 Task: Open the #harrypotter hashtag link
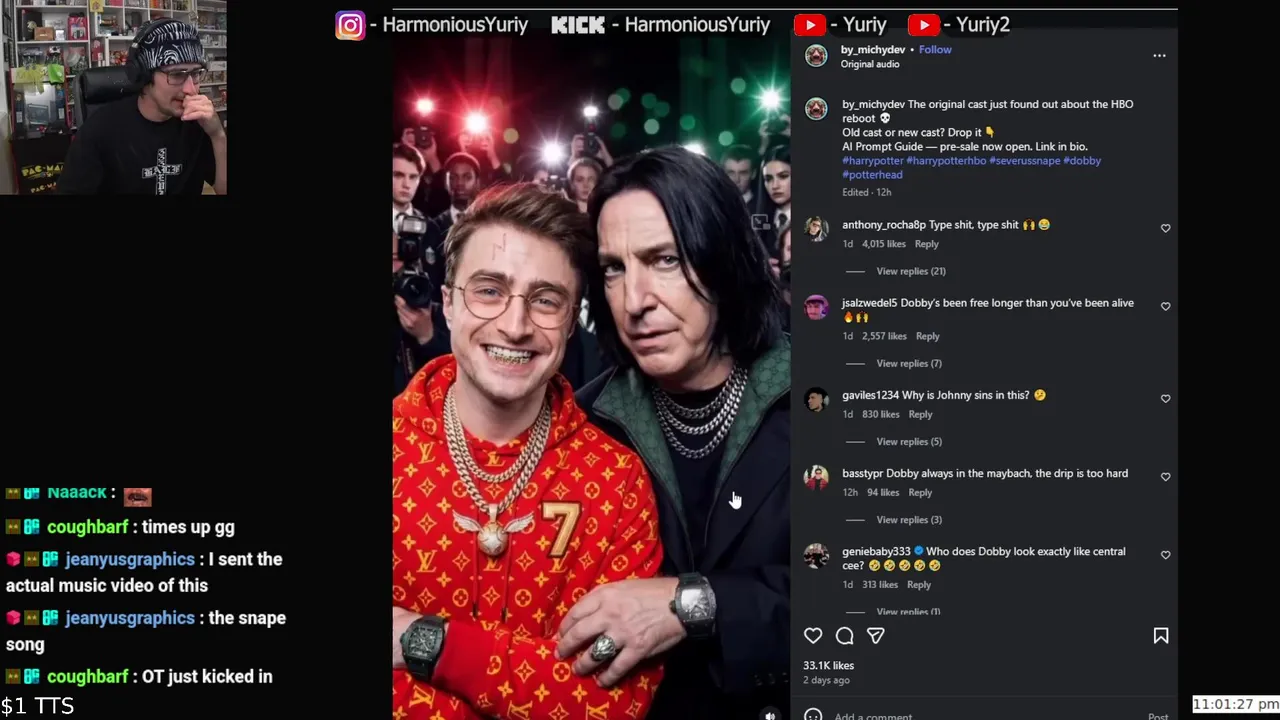873,161
